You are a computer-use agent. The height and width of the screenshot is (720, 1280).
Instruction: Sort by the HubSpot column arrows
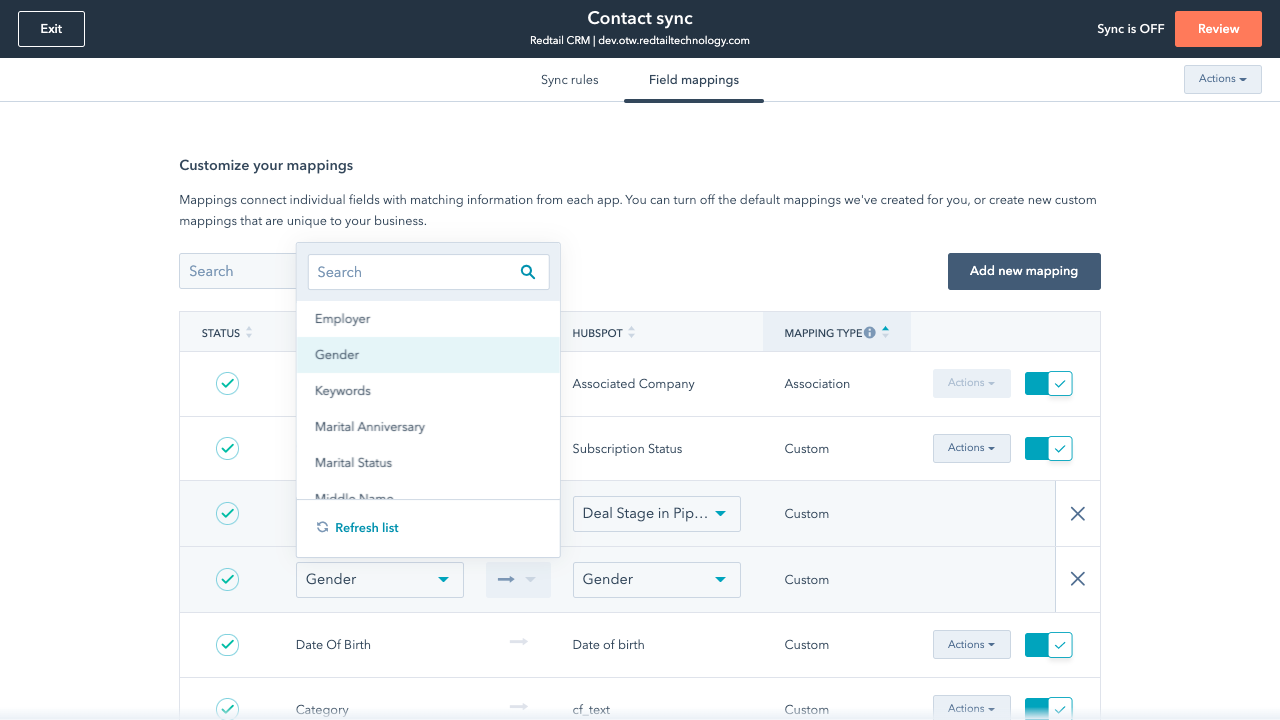(x=631, y=333)
